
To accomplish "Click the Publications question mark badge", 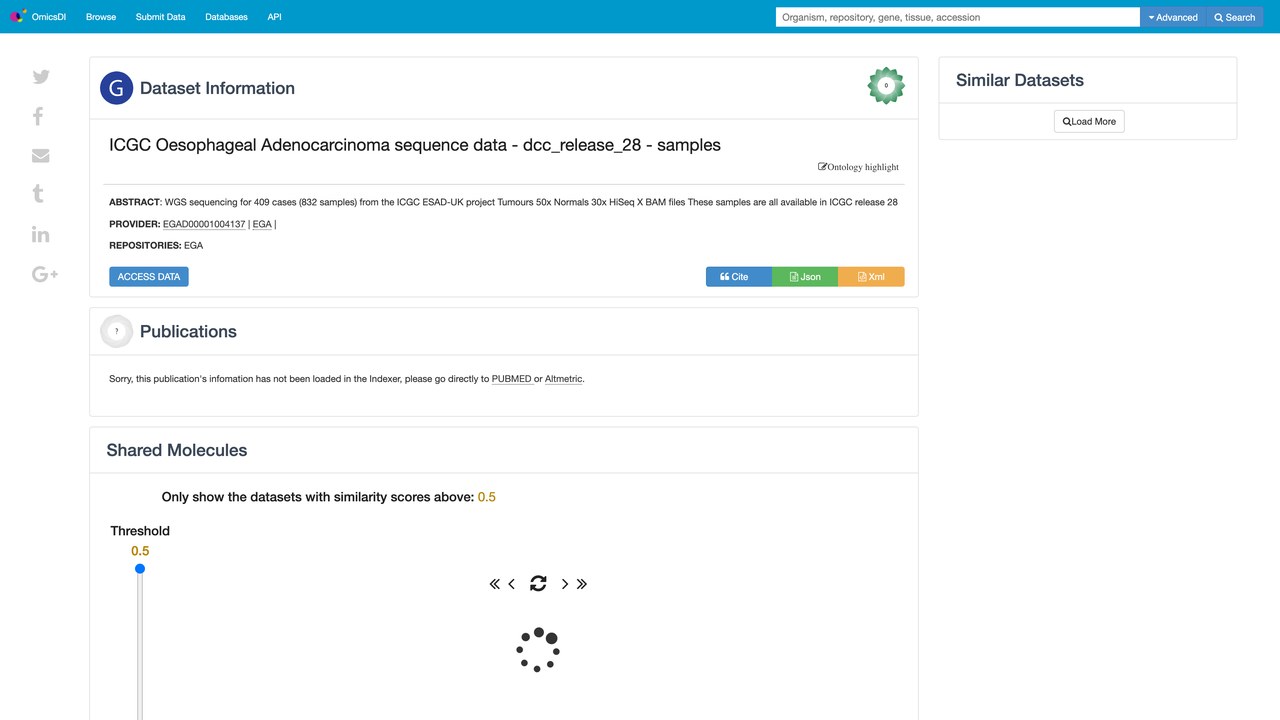I will coord(117,331).
